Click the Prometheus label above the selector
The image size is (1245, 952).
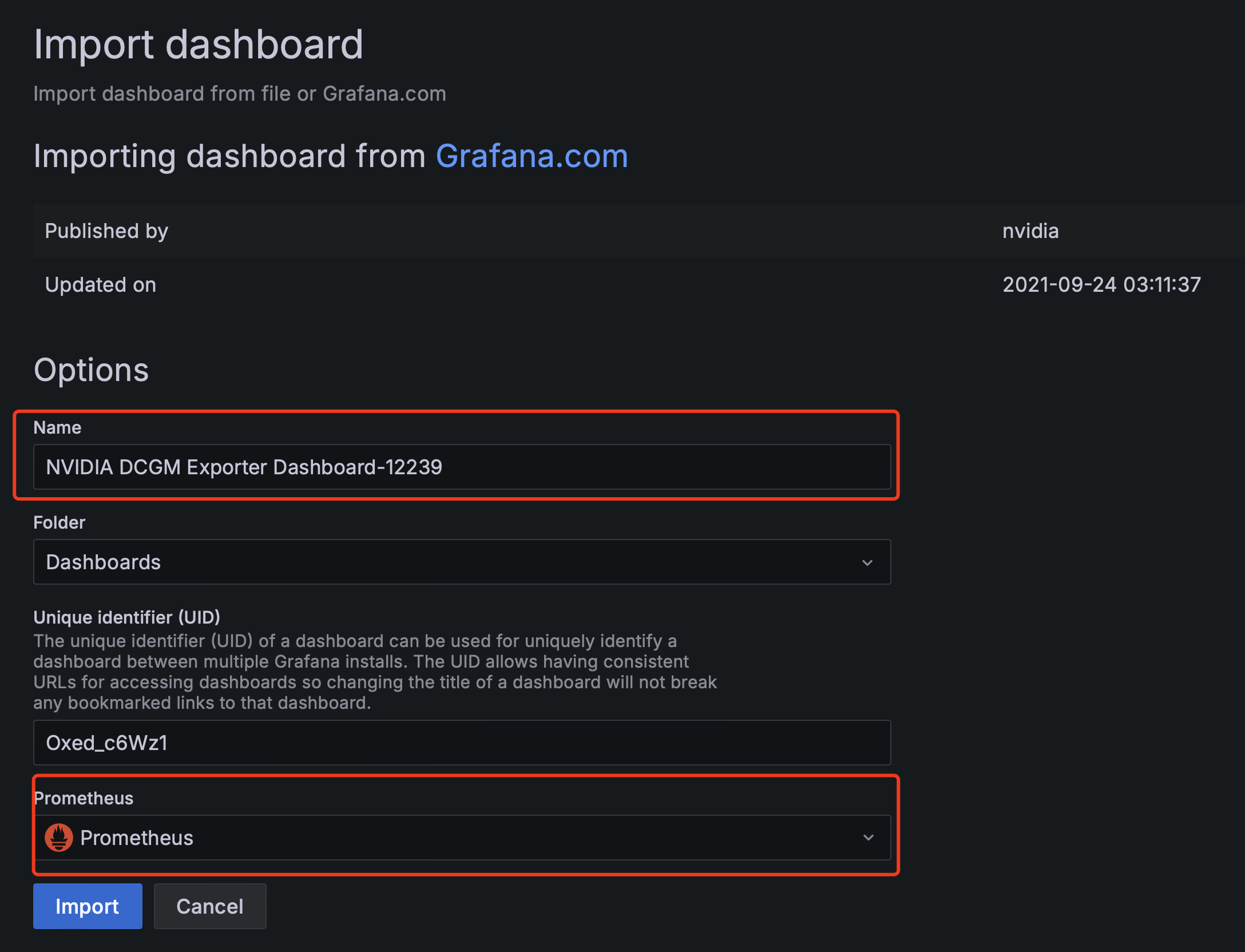[x=84, y=798]
